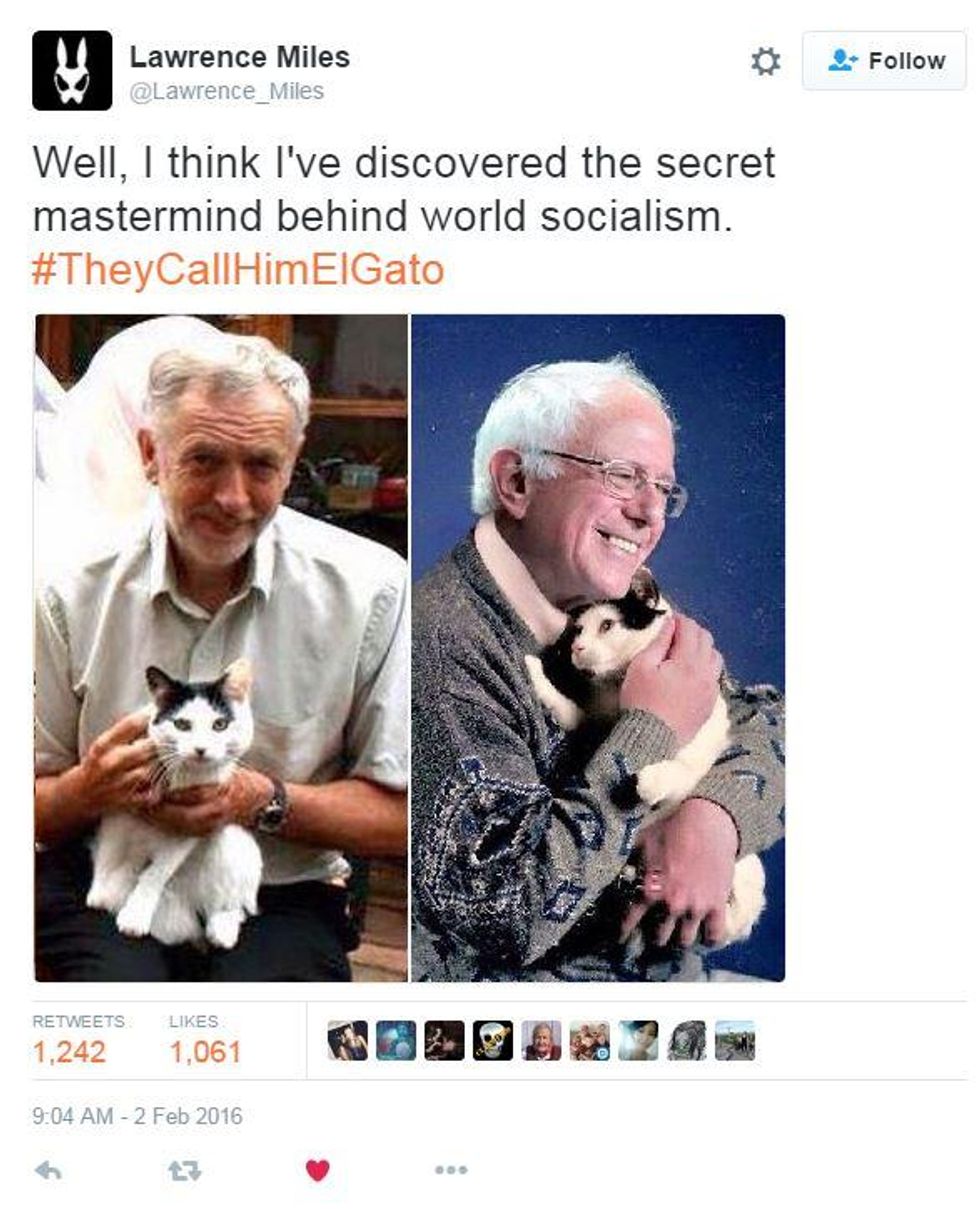Toggle the red heart like icon
Viewport: 980px width, 1209px height.
pos(317,1170)
